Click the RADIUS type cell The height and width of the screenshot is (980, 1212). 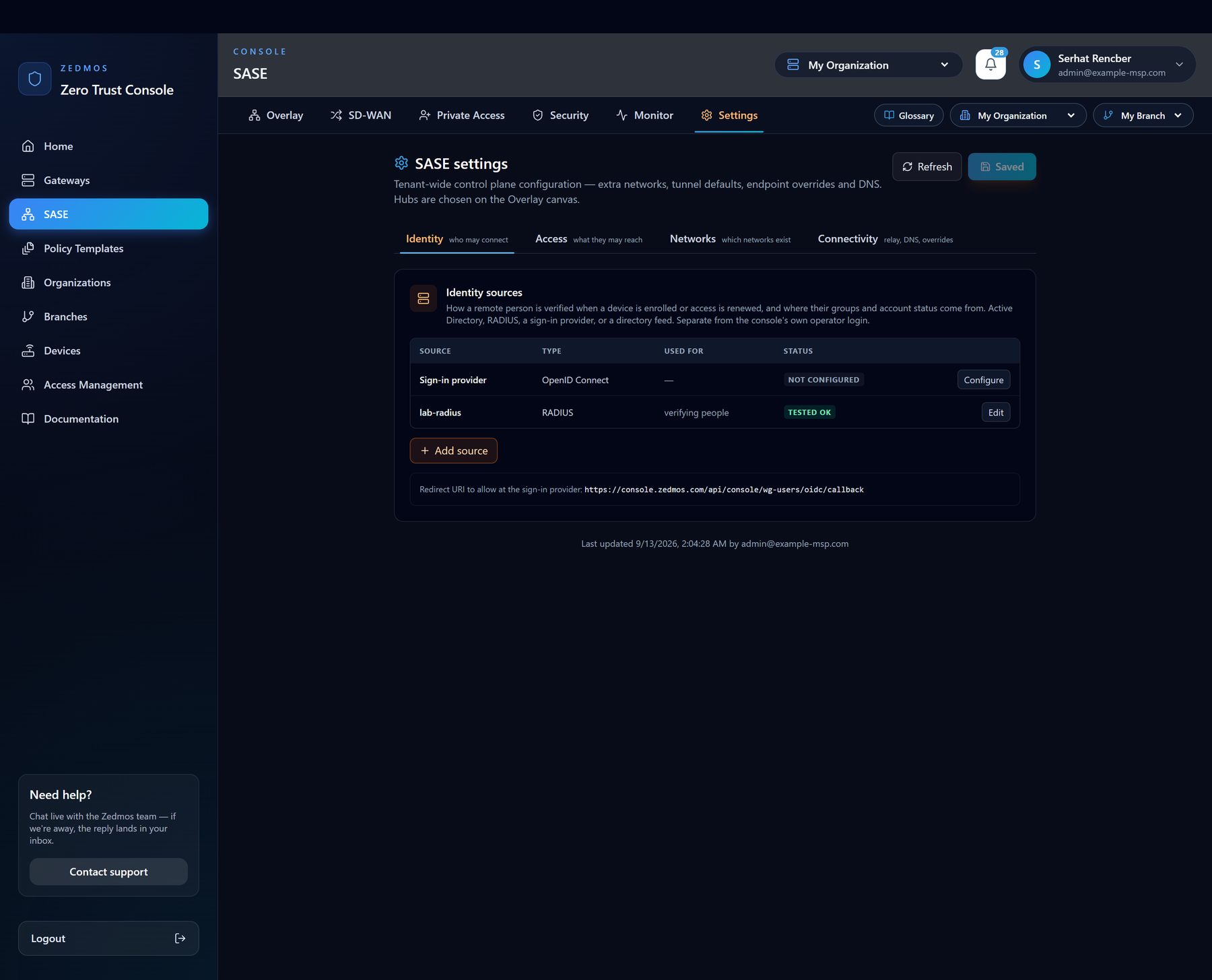558,412
